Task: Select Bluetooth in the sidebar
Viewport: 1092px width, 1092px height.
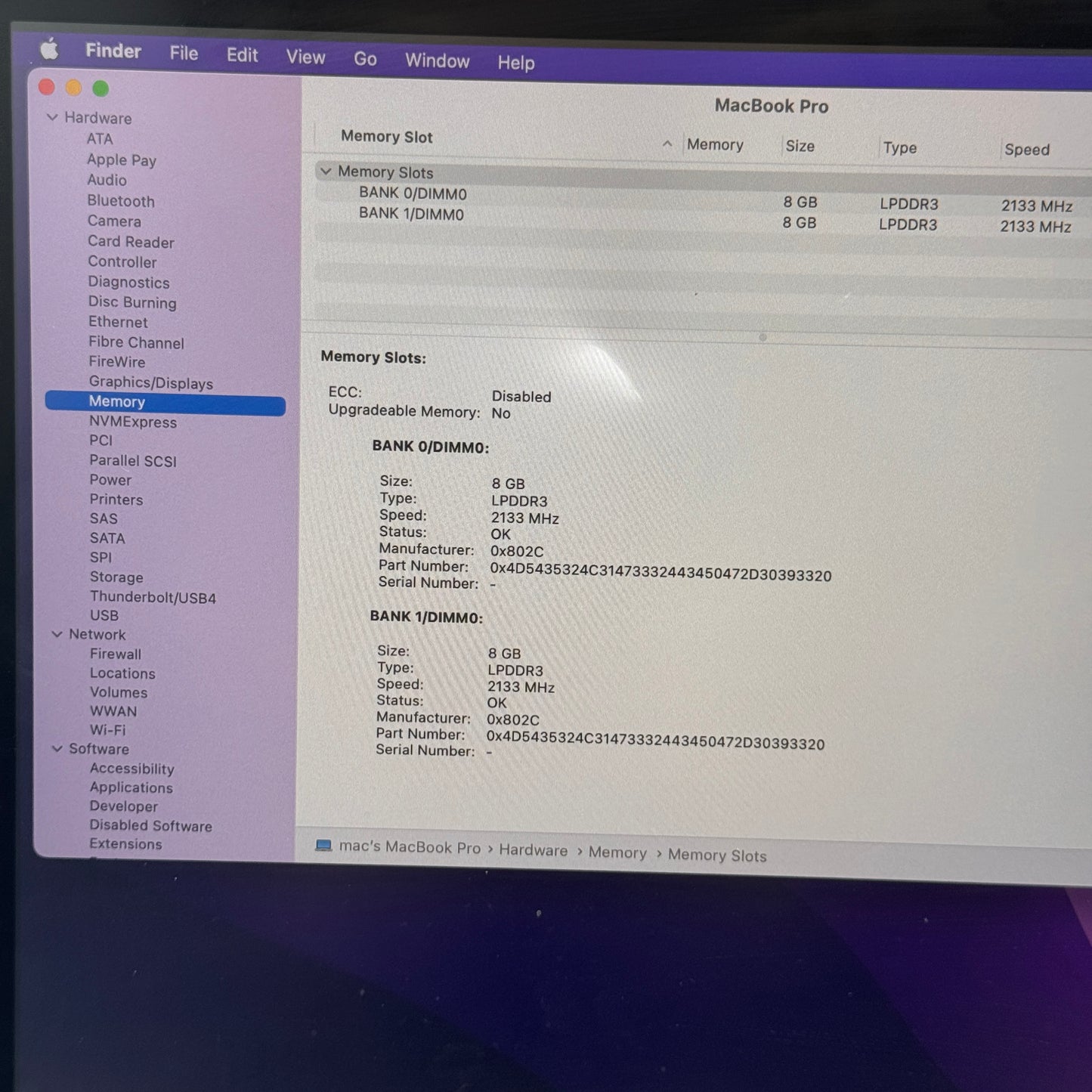Action: (x=121, y=201)
